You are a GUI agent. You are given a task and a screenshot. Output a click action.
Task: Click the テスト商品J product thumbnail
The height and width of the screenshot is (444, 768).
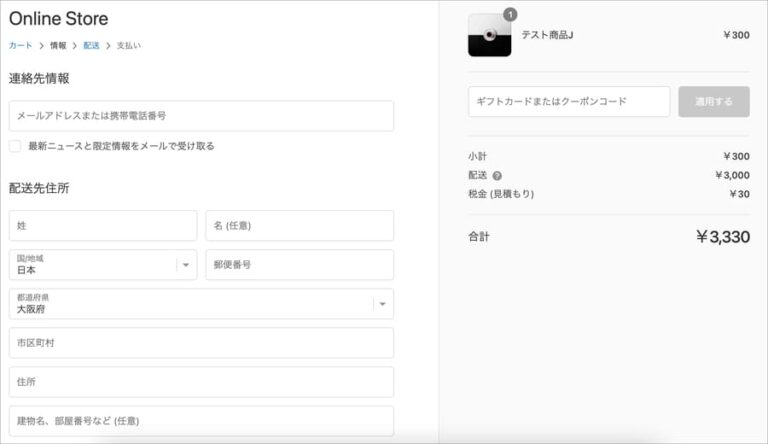coord(489,35)
